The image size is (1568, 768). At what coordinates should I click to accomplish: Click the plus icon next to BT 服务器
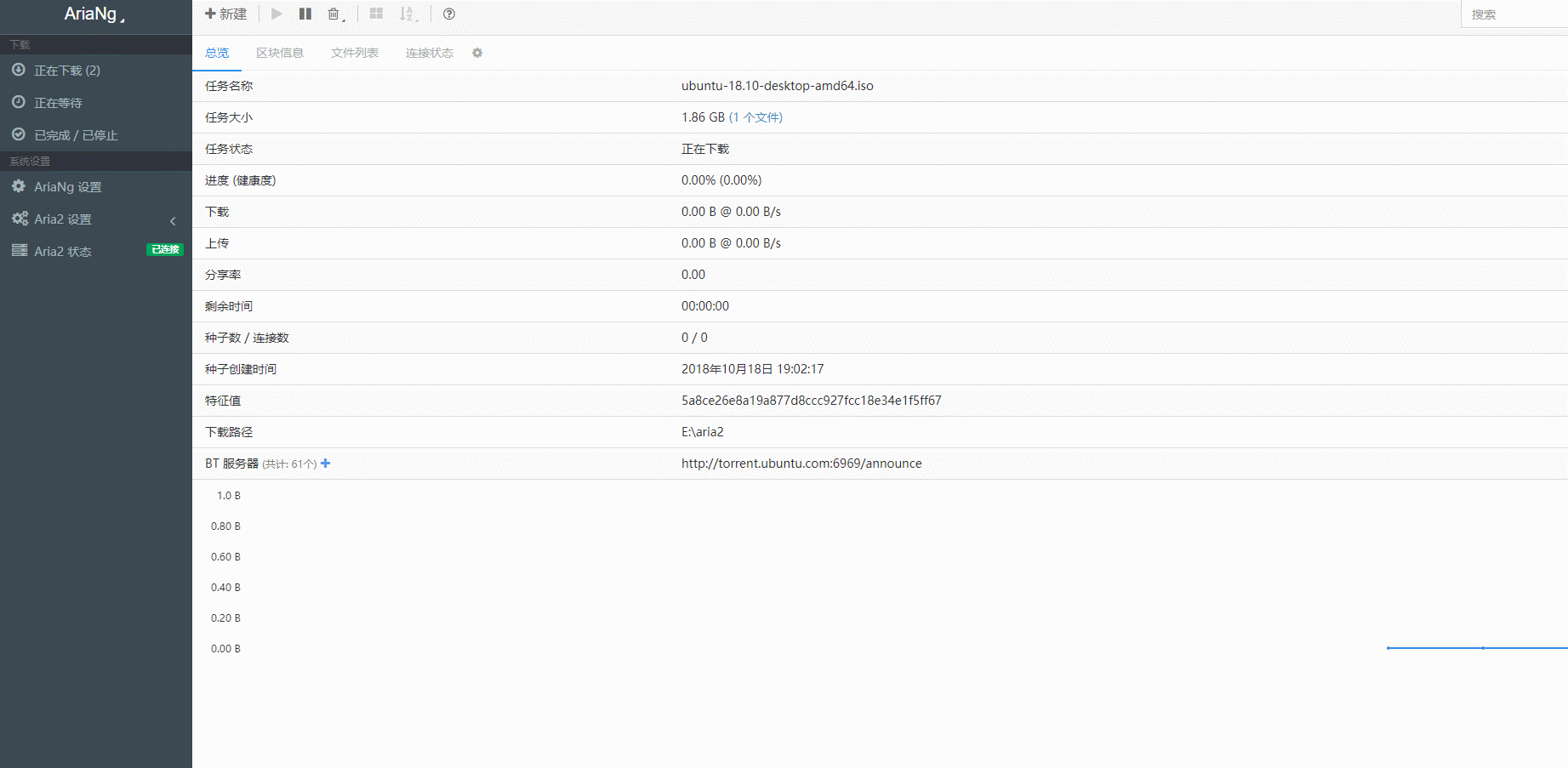pyautogui.click(x=326, y=464)
